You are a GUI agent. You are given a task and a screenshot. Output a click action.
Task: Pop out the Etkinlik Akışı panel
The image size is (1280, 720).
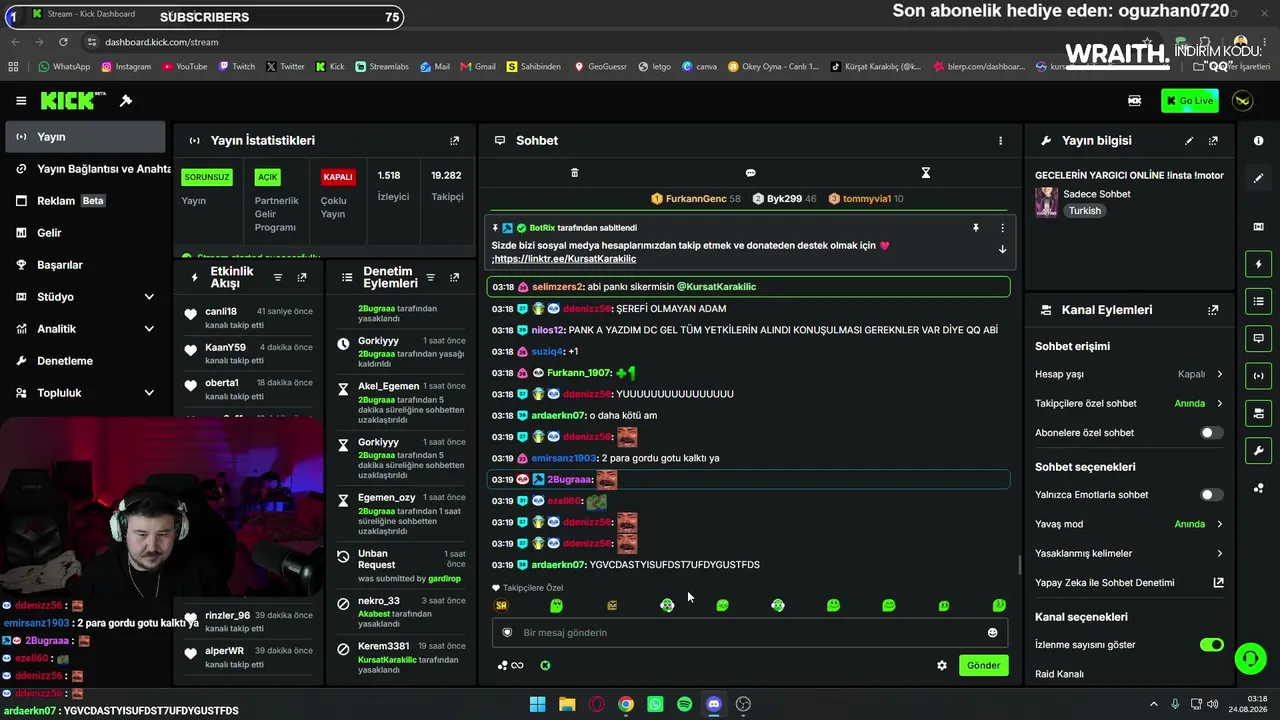(x=302, y=278)
